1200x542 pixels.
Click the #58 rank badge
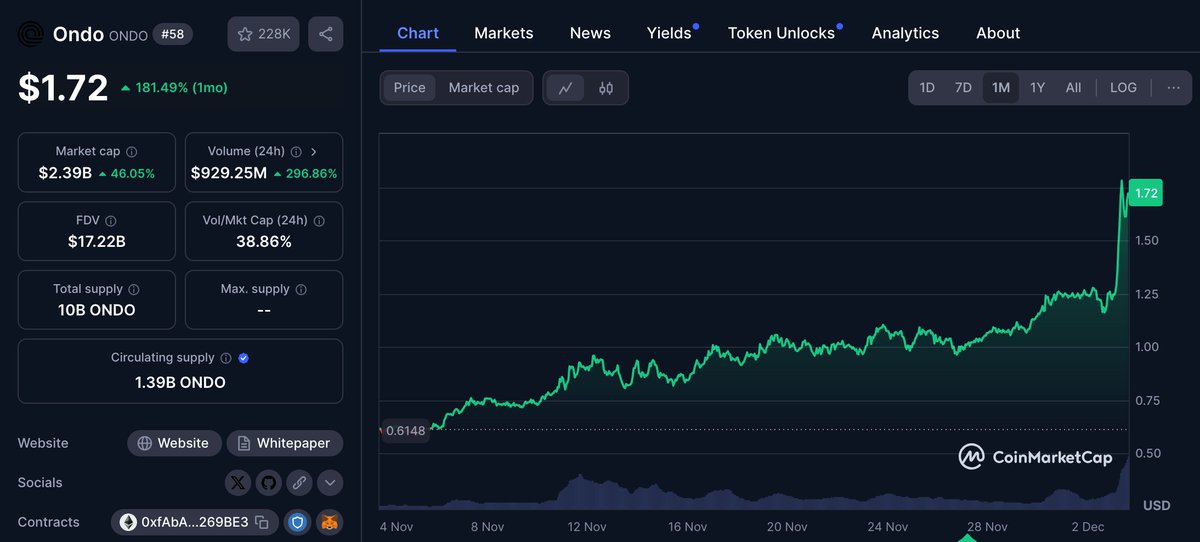pyautogui.click(x=173, y=34)
